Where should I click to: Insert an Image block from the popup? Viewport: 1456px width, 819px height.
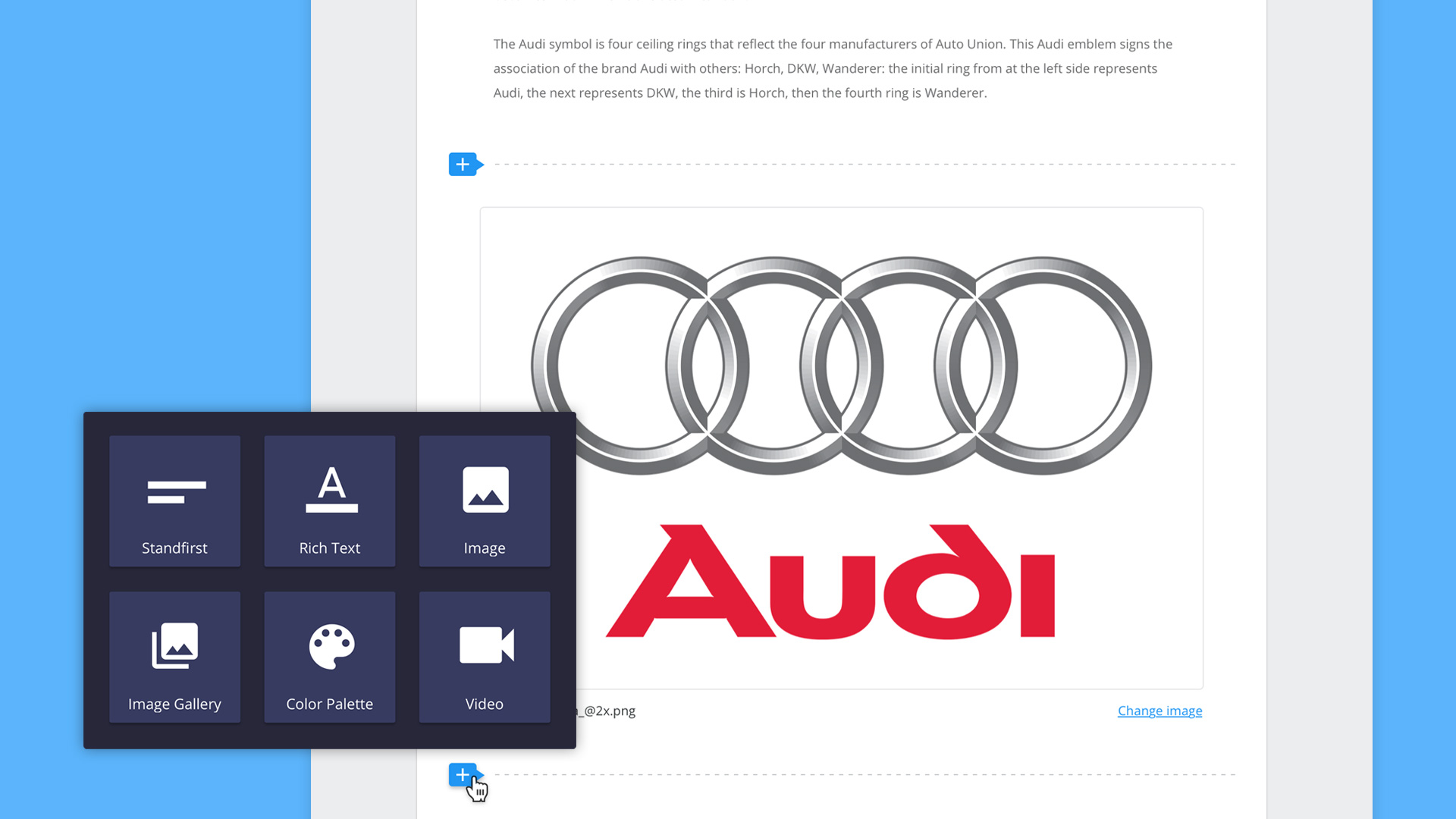point(485,500)
